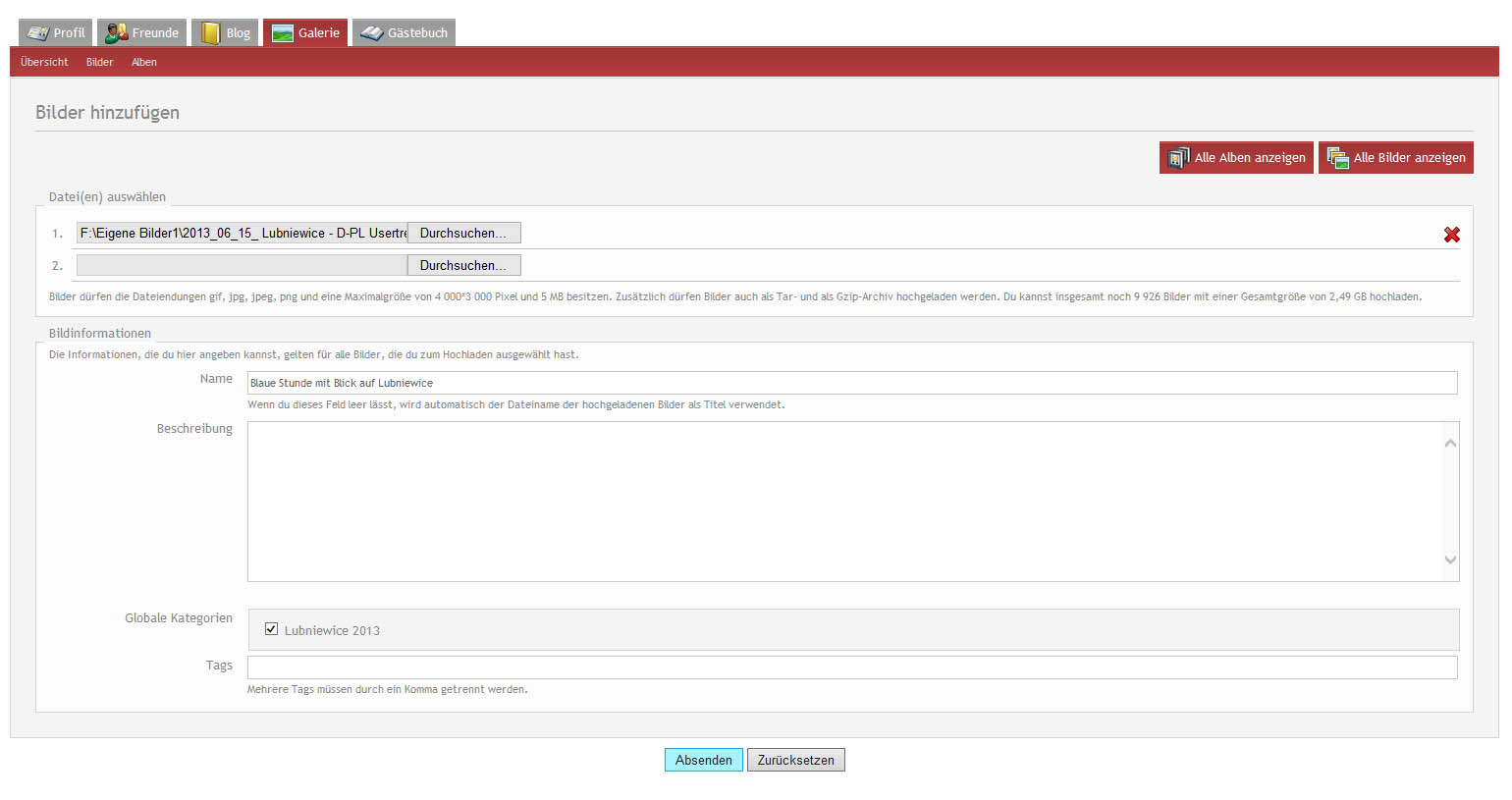Uncheck the Lubniewice 2013 category checkbox
The width and height of the screenshot is (1512, 800).
[271, 629]
